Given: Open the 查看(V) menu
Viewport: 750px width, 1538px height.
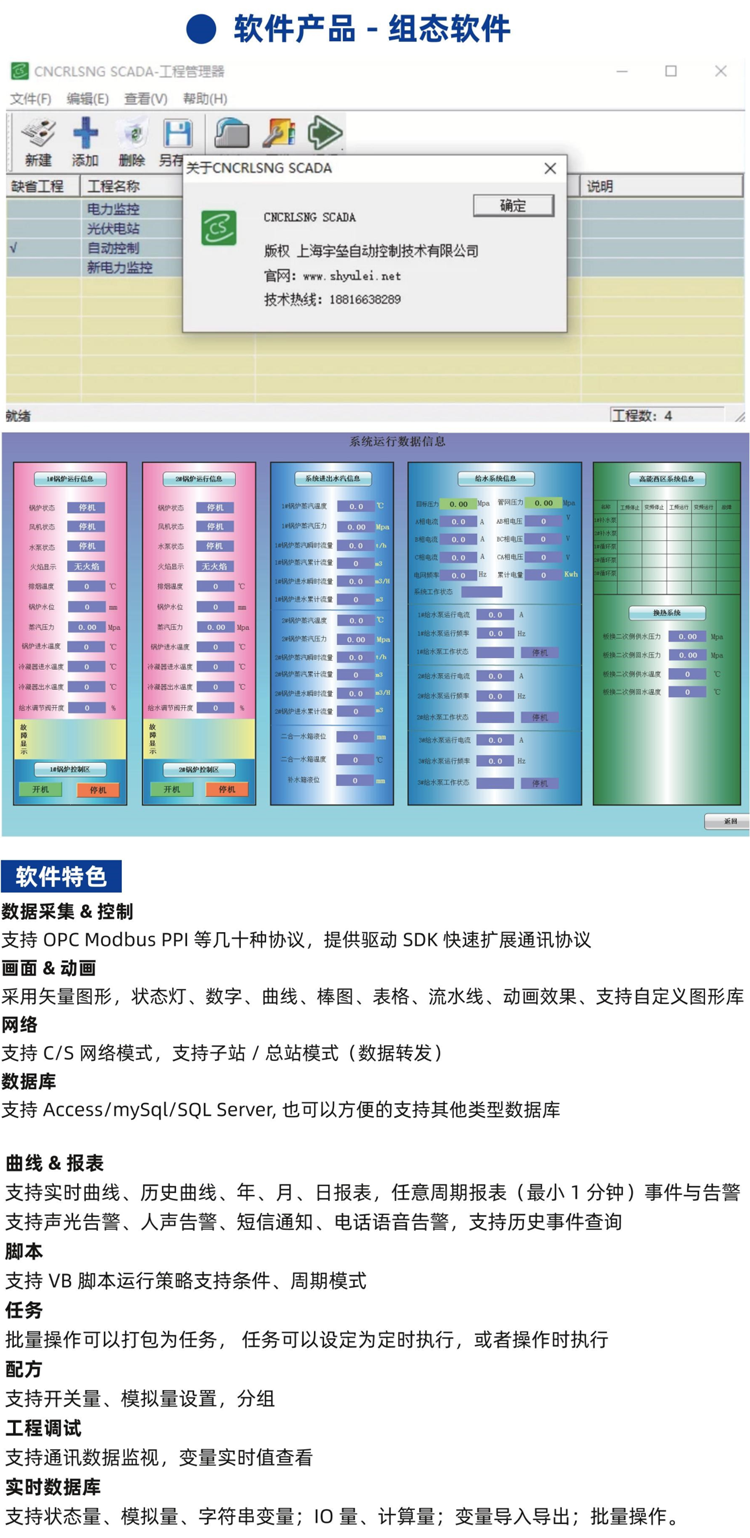Looking at the screenshot, I should point(146,98).
